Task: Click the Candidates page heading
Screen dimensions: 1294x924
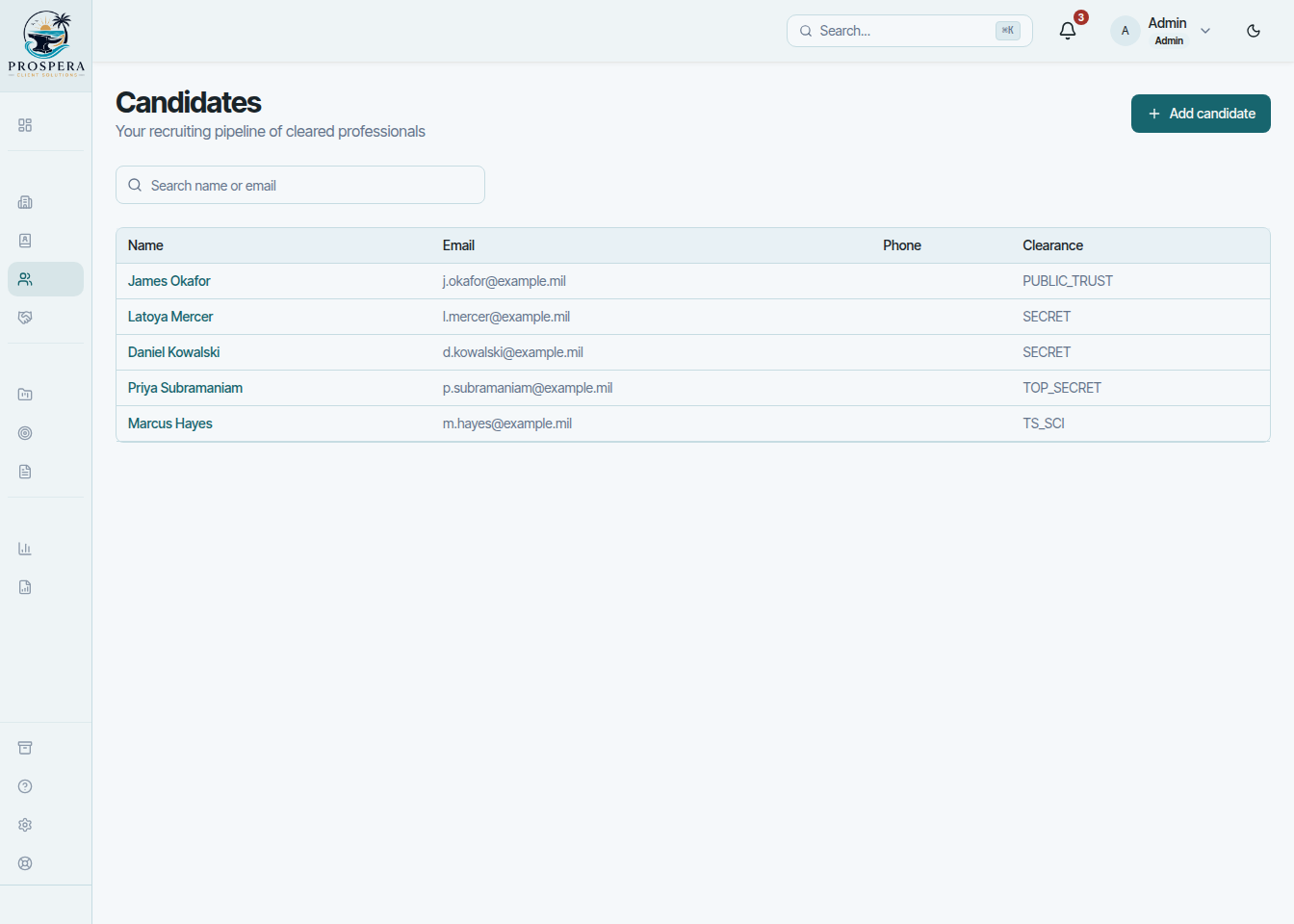Action: tap(189, 102)
